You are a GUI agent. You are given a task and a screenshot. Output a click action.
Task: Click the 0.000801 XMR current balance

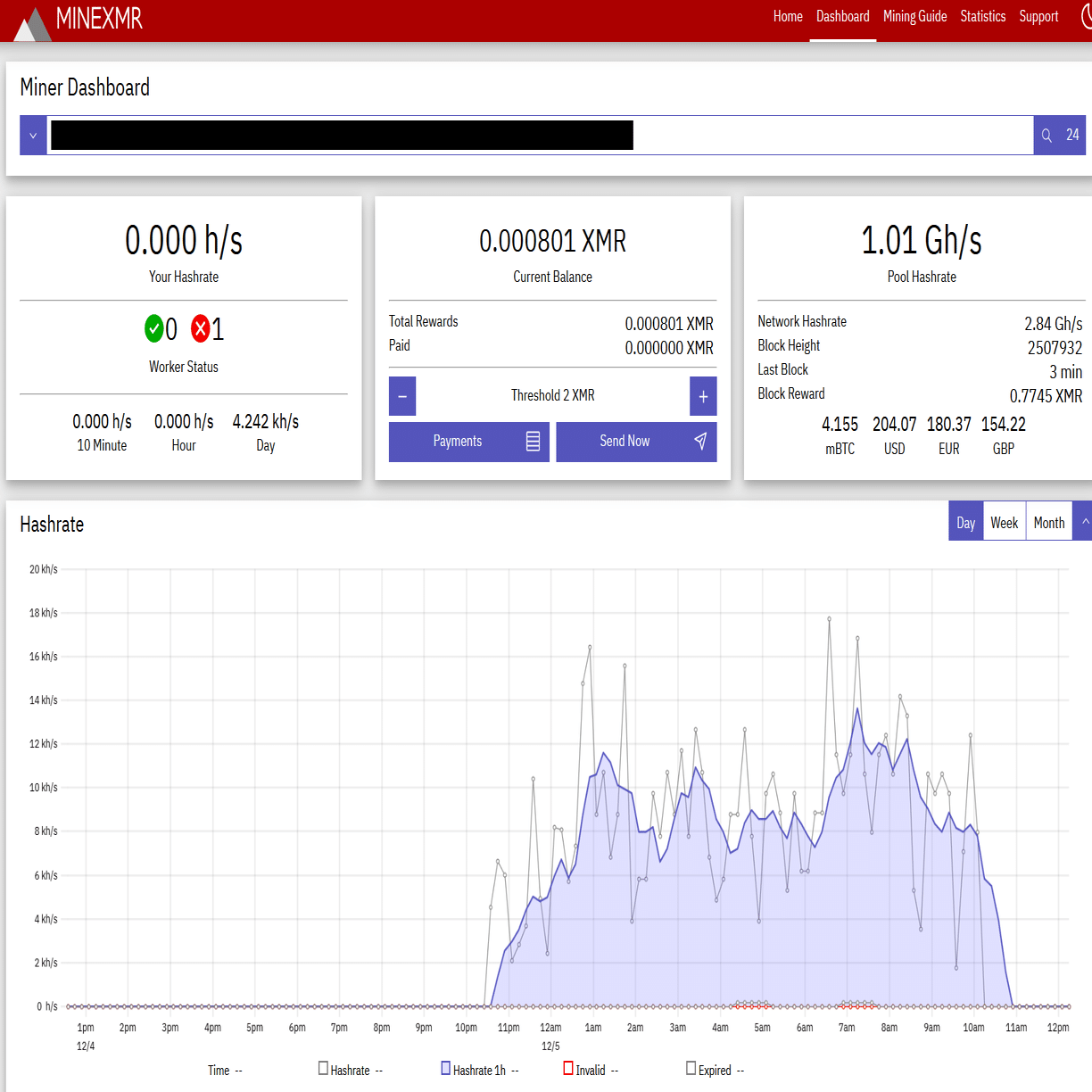tap(553, 241)
